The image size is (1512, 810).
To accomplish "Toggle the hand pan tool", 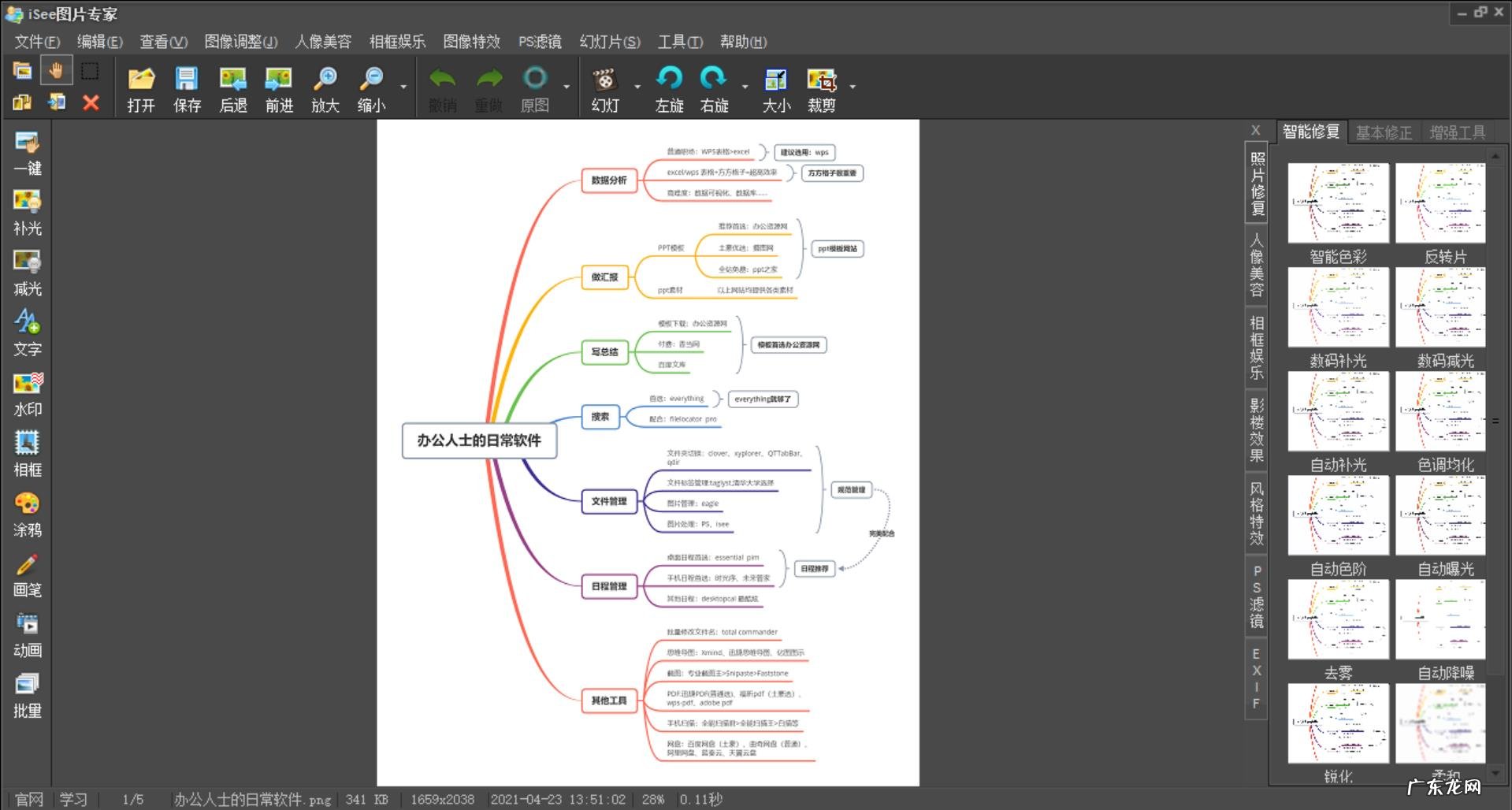I will pos(56,71).
